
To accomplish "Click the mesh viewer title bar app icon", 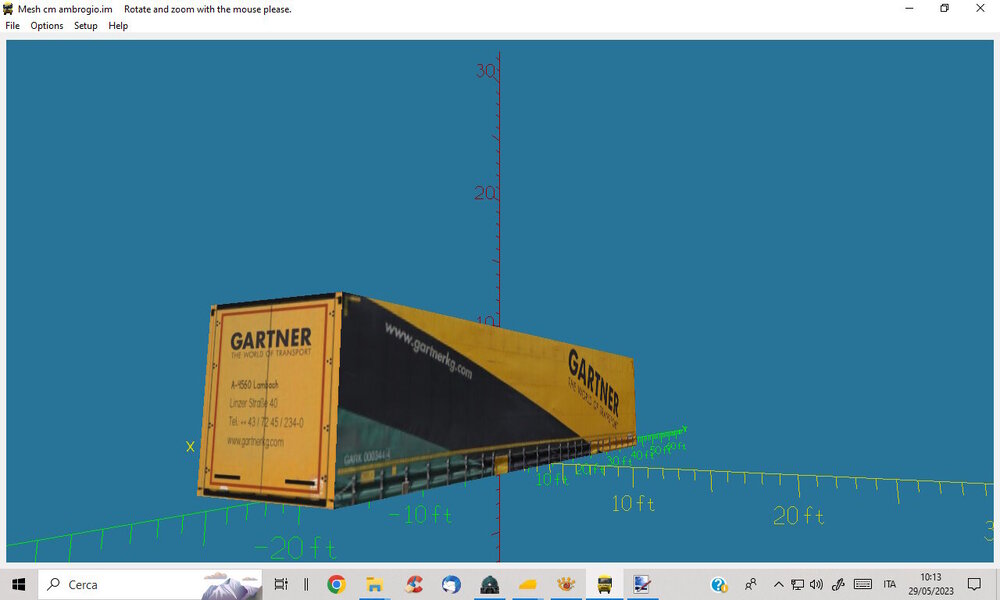I will pyautogui.click(x=8, y=9).
